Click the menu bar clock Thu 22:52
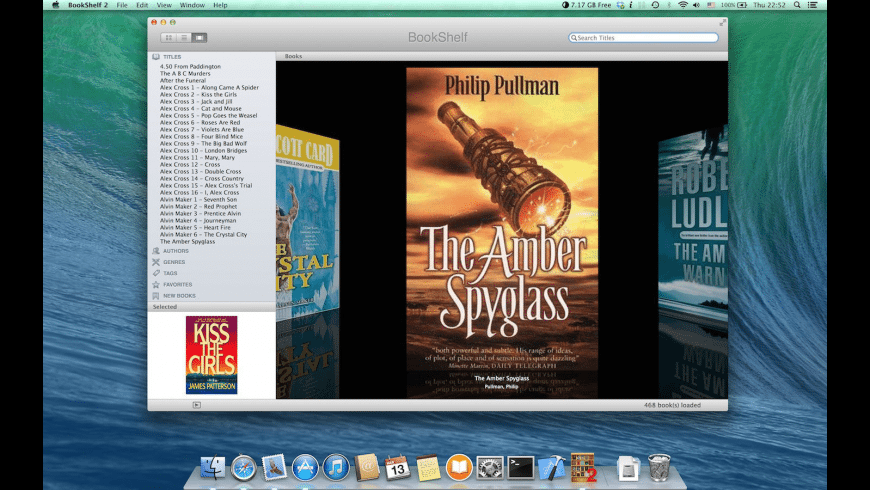Image resolution: width=870 pixels, height=490 pixels. 770,5
